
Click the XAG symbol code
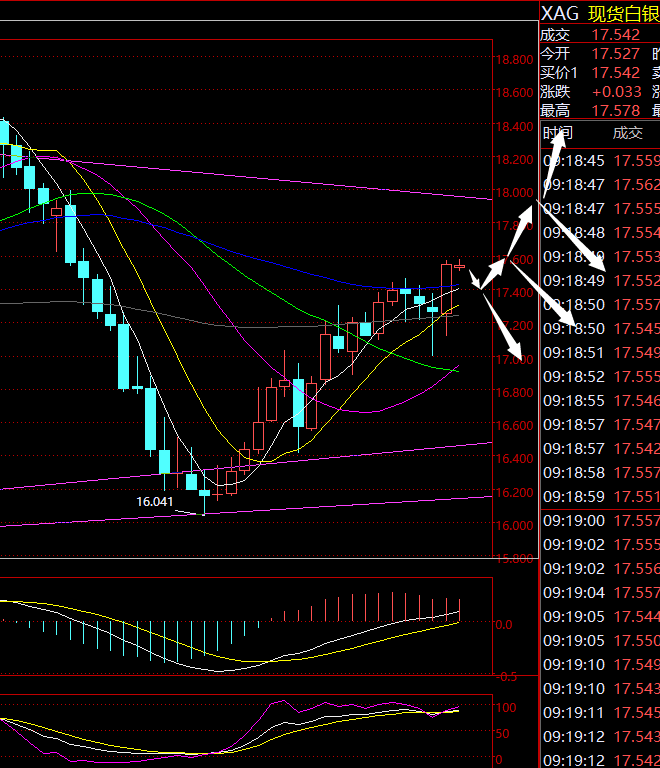pyautogui.click(x=560, y=13)
